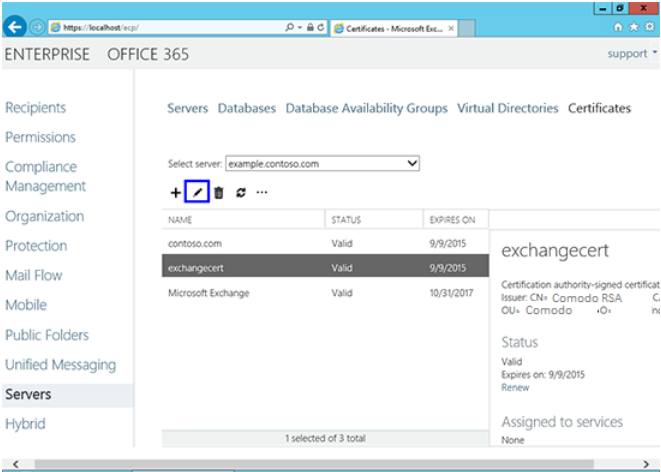Select the contoso.com certificate row
661x472 pixels.
pos(325,244)
